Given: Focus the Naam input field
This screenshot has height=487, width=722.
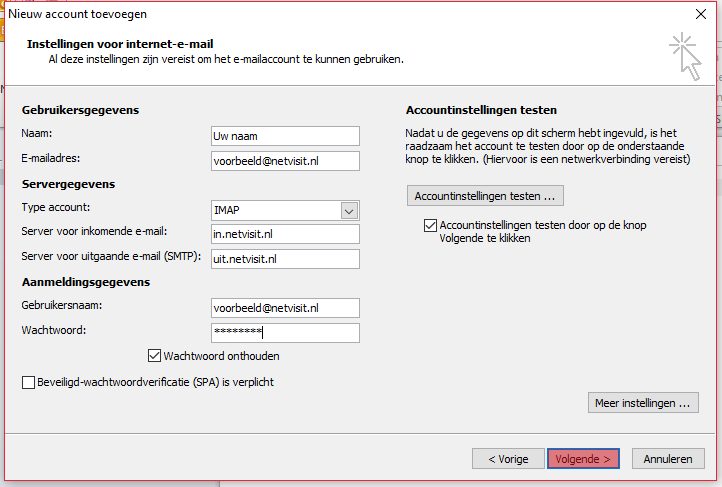Looking at the screenshot, I should (x=285, y=136).
